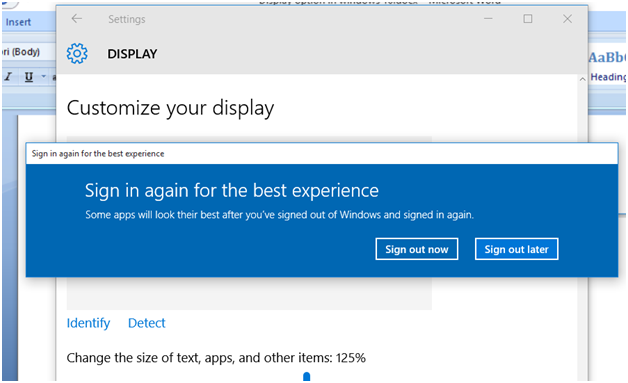Click the Customize your display heading

(x=170, y=108)
